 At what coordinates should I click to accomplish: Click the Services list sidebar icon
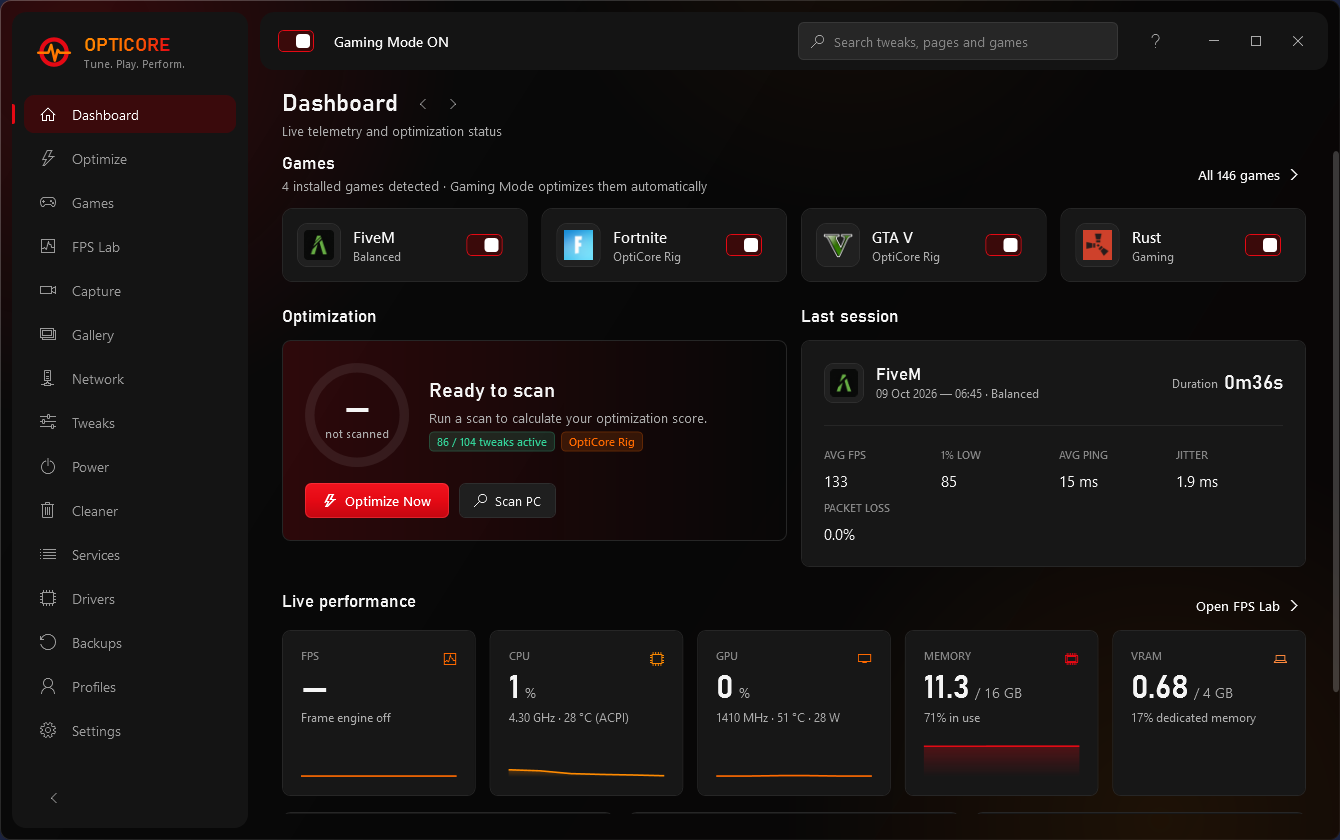click(x=48, y=555)
